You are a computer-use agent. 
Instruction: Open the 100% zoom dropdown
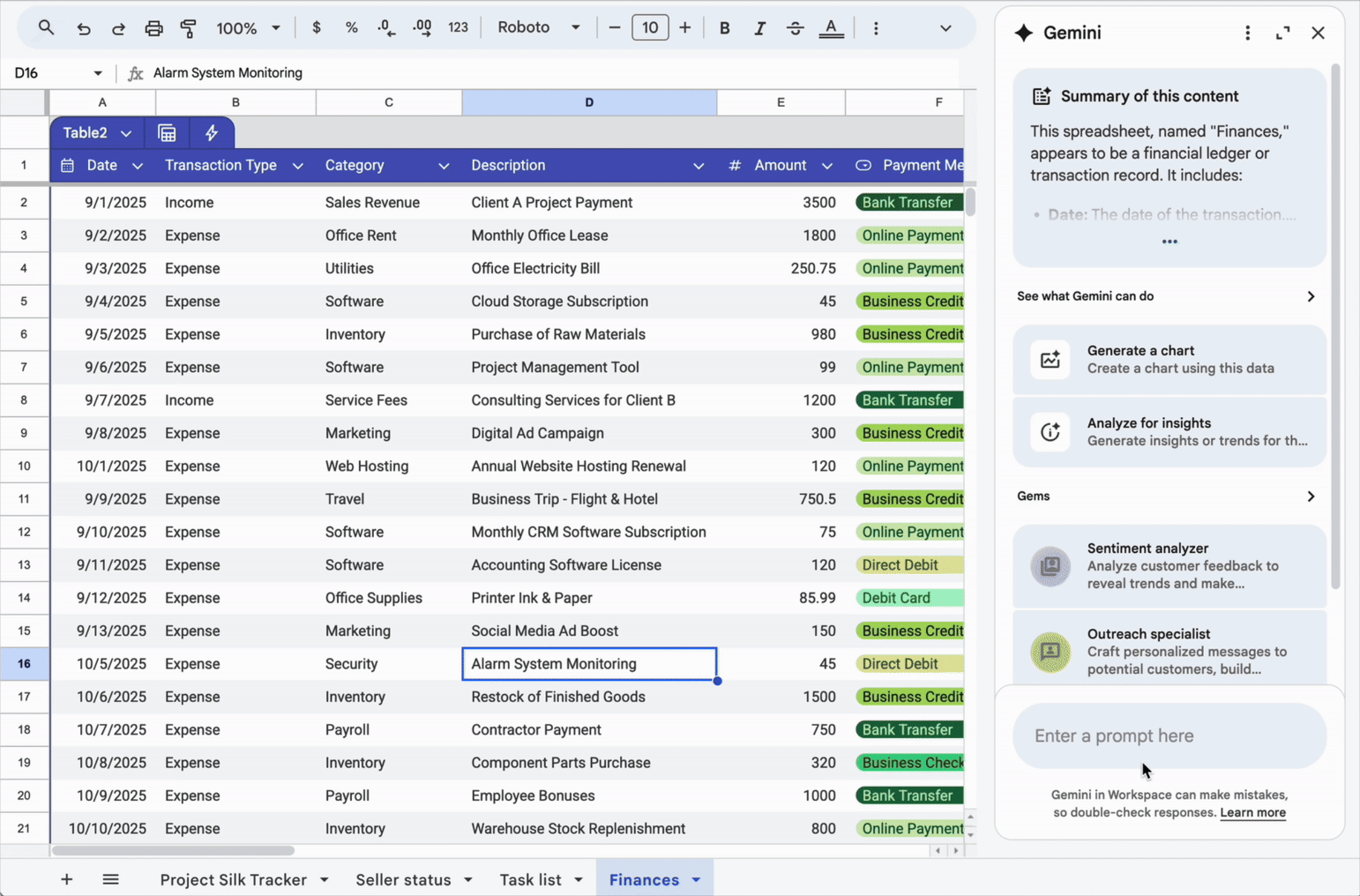[248, 28]
